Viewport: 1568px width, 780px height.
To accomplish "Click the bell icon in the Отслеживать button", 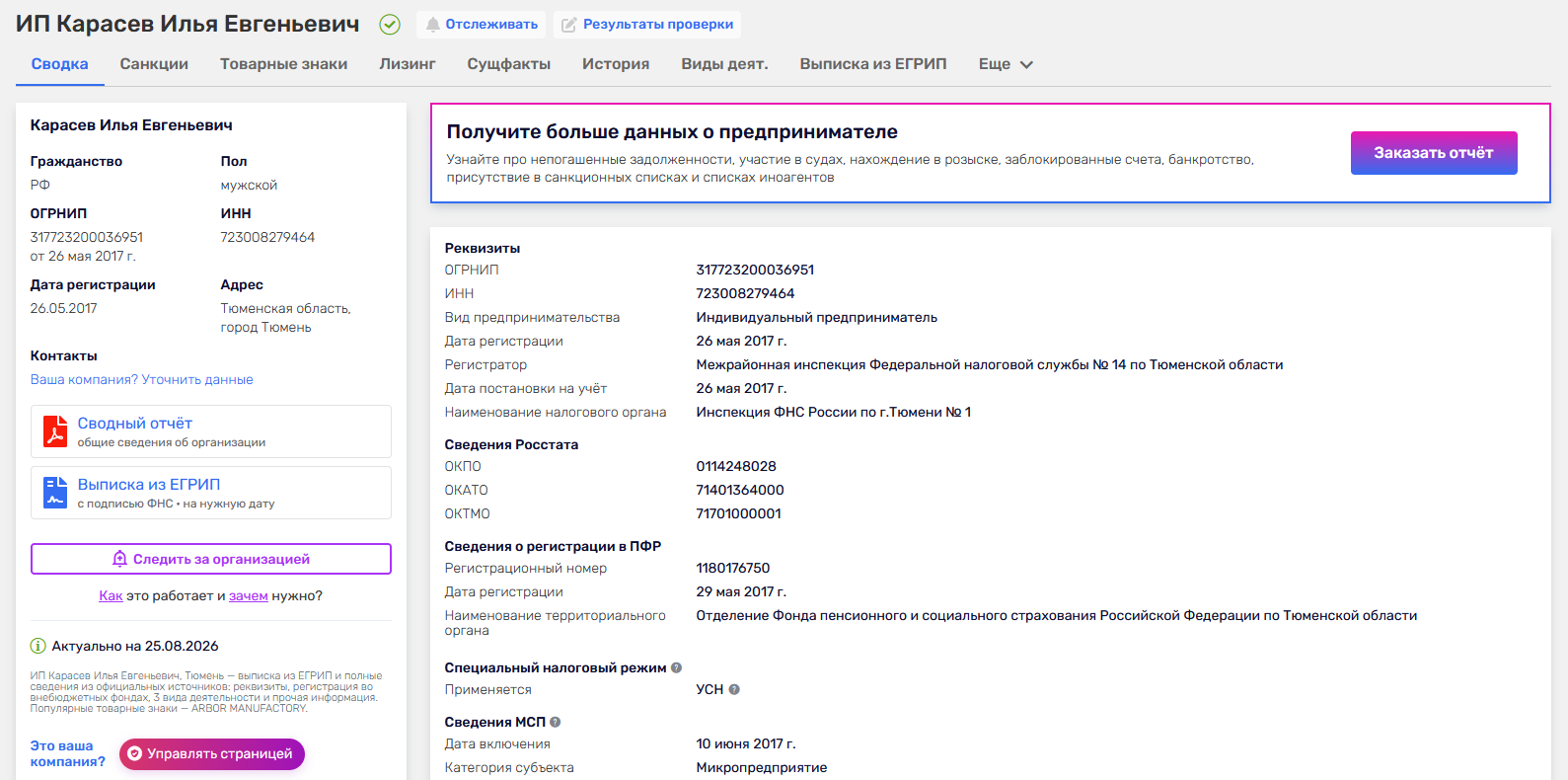I will [432, 25].
